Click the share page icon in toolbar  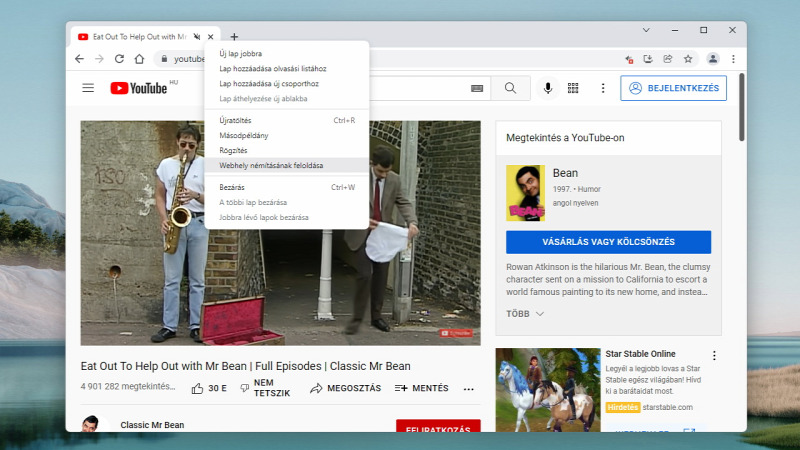click(x=668, y=59)
